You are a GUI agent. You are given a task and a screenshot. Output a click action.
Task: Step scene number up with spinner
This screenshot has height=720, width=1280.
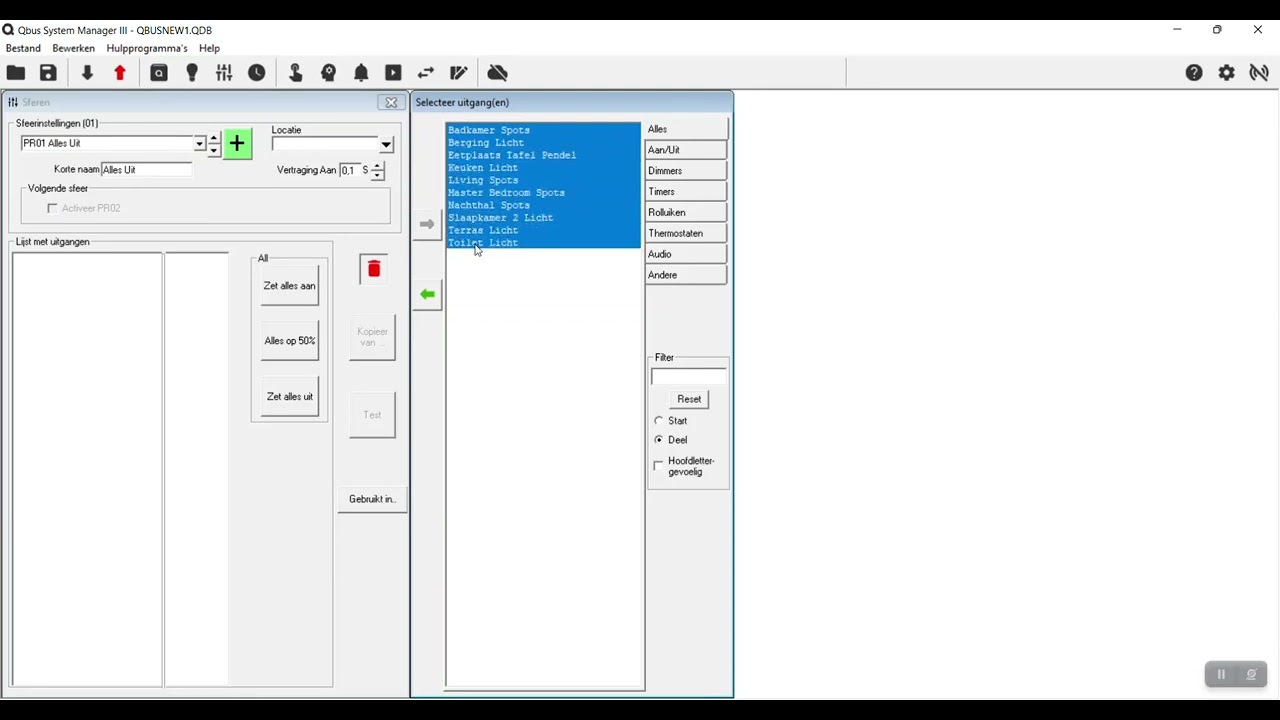point(214,139)
